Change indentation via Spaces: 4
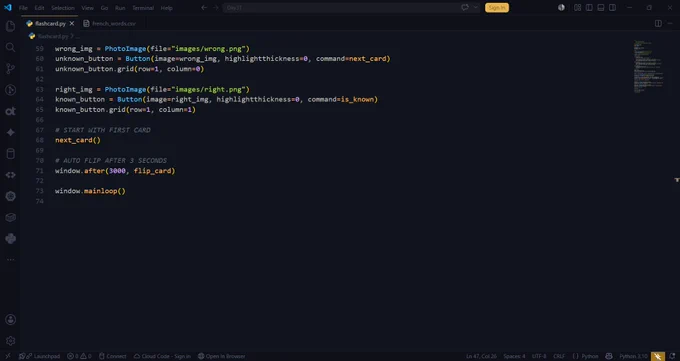This screenshot has height=361, width=680. [514, 356]
